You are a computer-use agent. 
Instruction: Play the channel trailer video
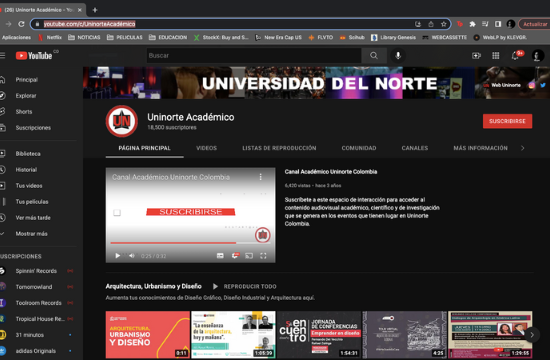click(118, 255)
